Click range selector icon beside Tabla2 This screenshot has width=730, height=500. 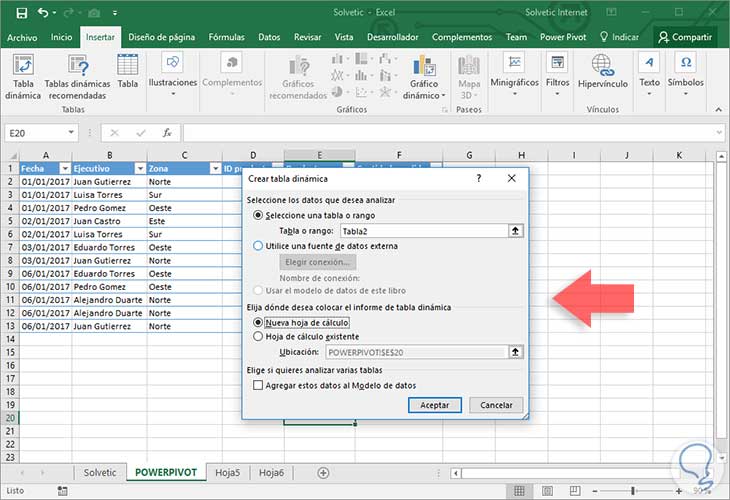516,230
